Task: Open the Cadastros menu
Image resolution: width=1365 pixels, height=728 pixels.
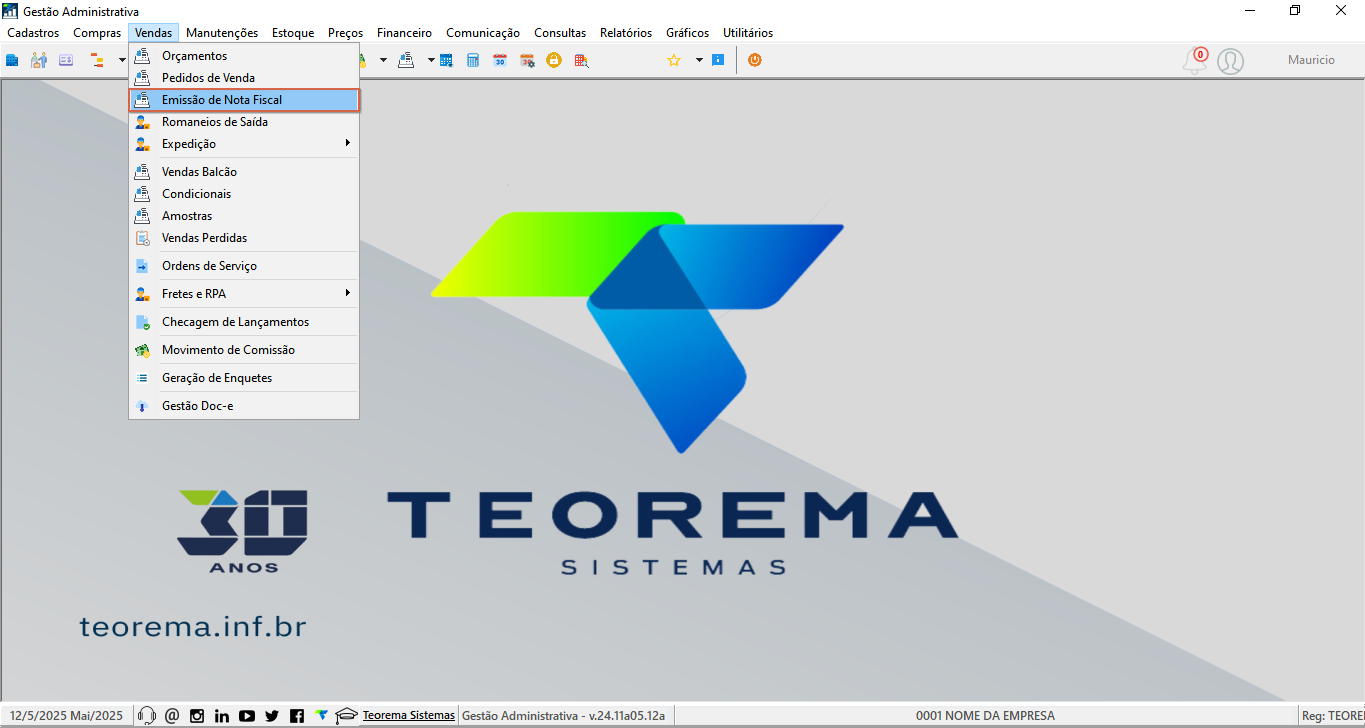Action: coord(33,33)
